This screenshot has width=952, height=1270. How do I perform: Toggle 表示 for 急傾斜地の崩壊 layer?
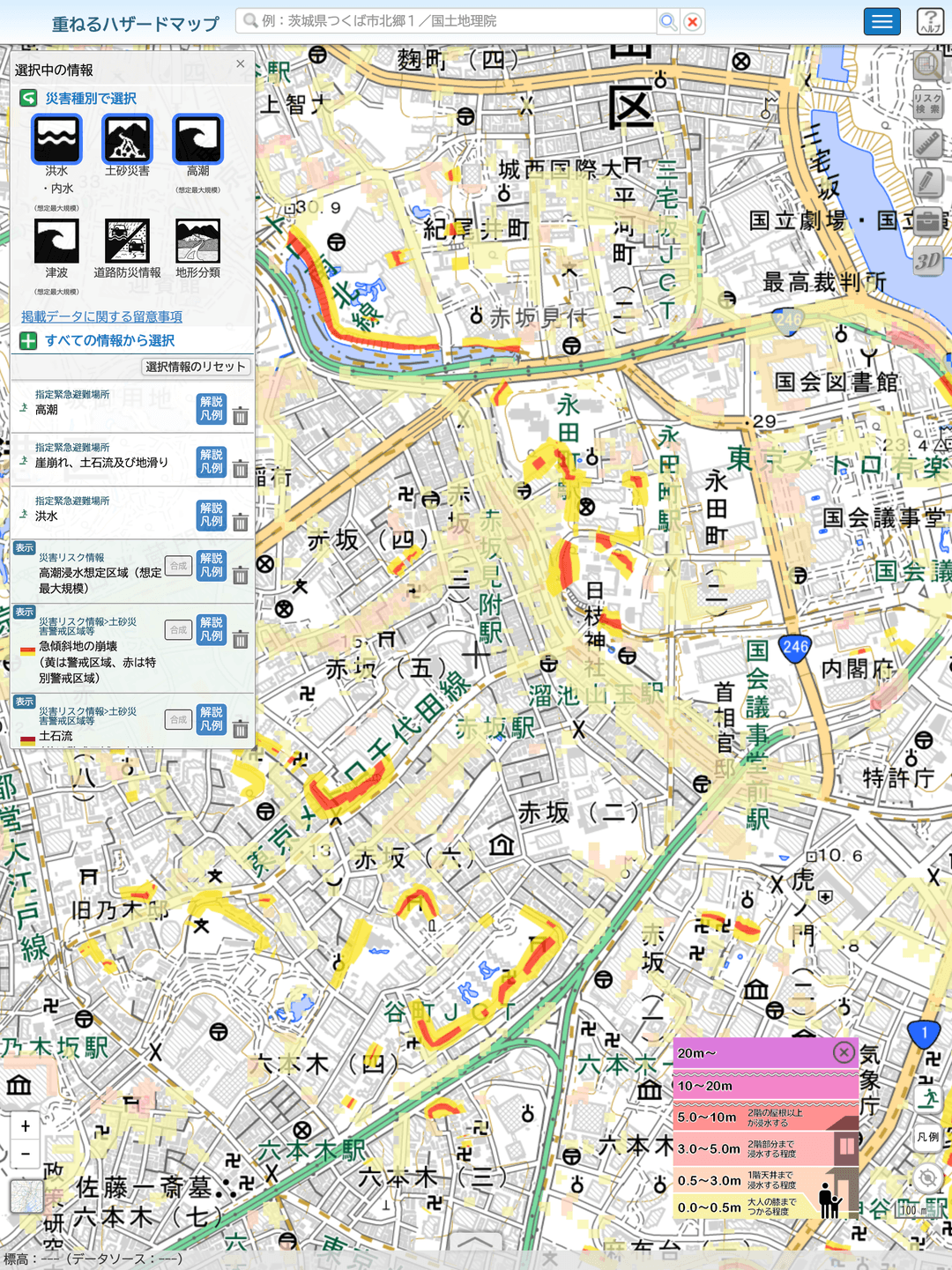[24, 612]
